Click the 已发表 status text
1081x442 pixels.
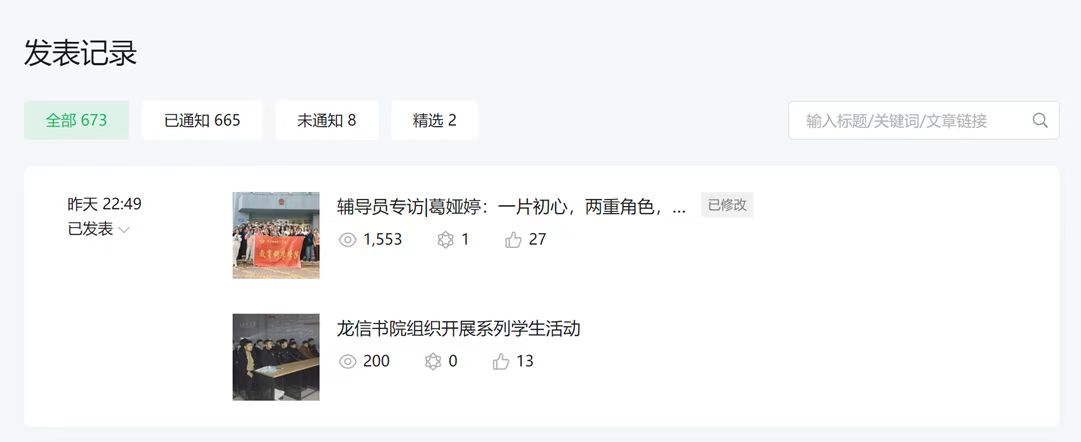click(90, 230)
